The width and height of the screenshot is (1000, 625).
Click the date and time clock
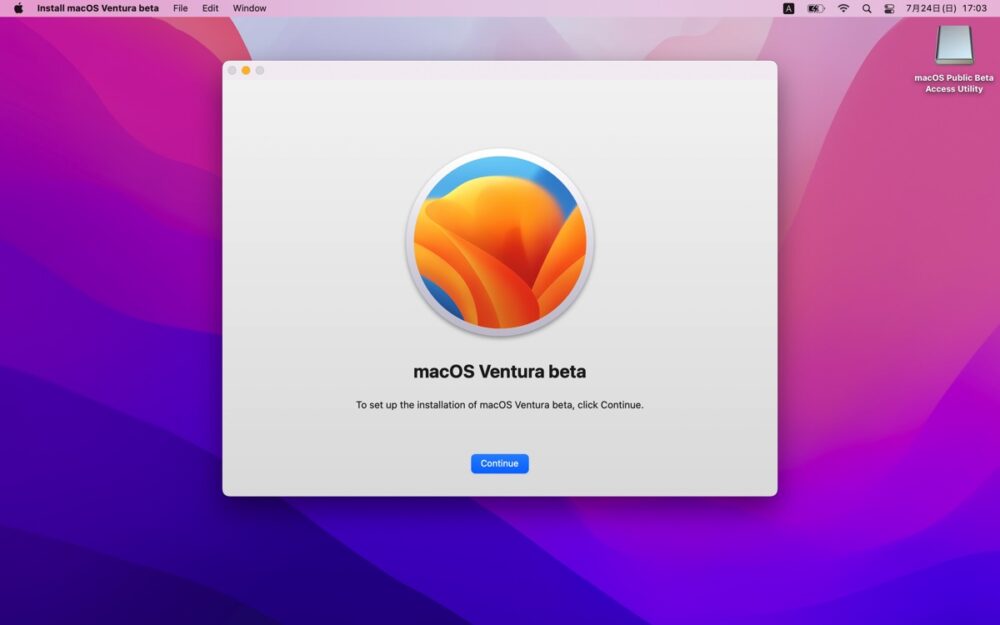946,8
